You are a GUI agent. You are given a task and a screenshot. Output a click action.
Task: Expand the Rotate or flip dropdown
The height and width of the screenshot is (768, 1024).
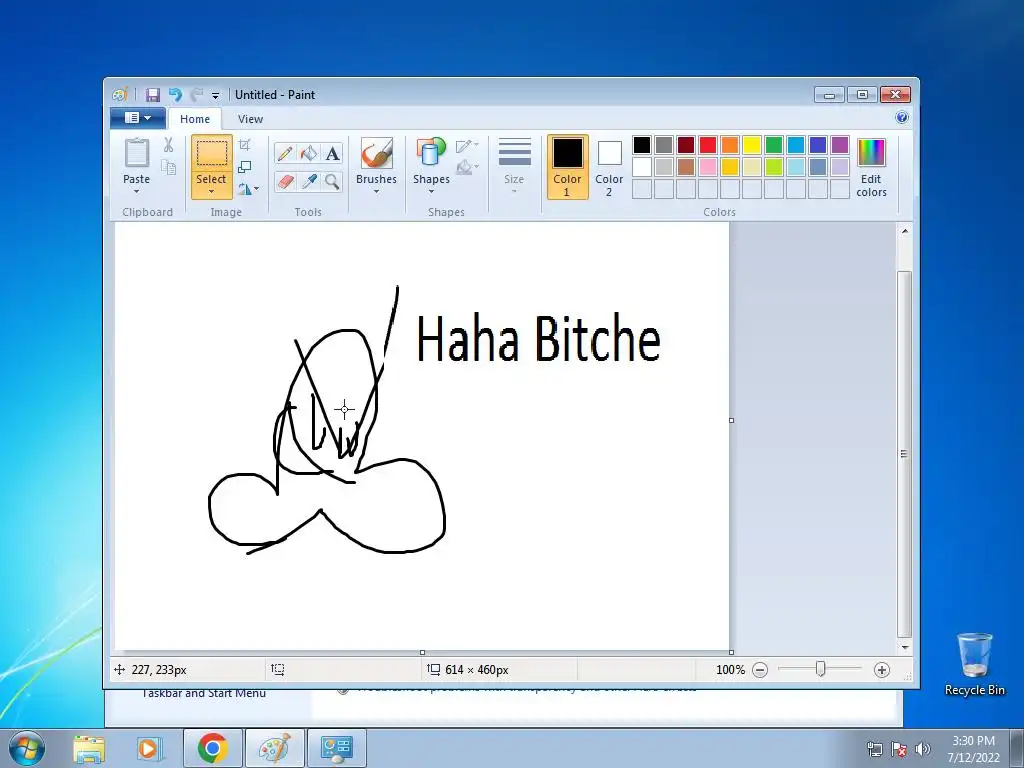[248, 189]
